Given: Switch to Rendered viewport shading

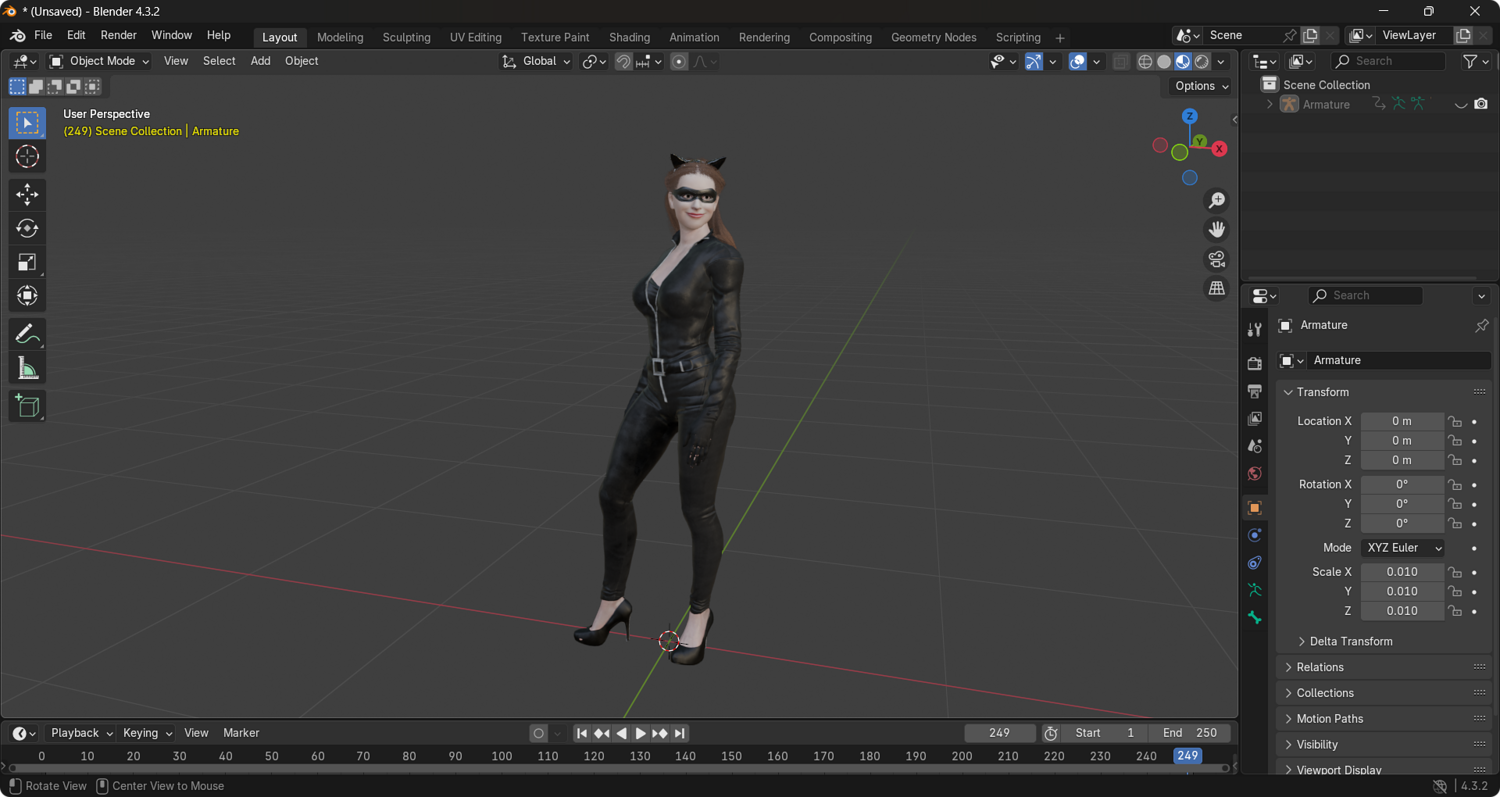Looking at the screenshot, I should click(x=1202, y=62).
